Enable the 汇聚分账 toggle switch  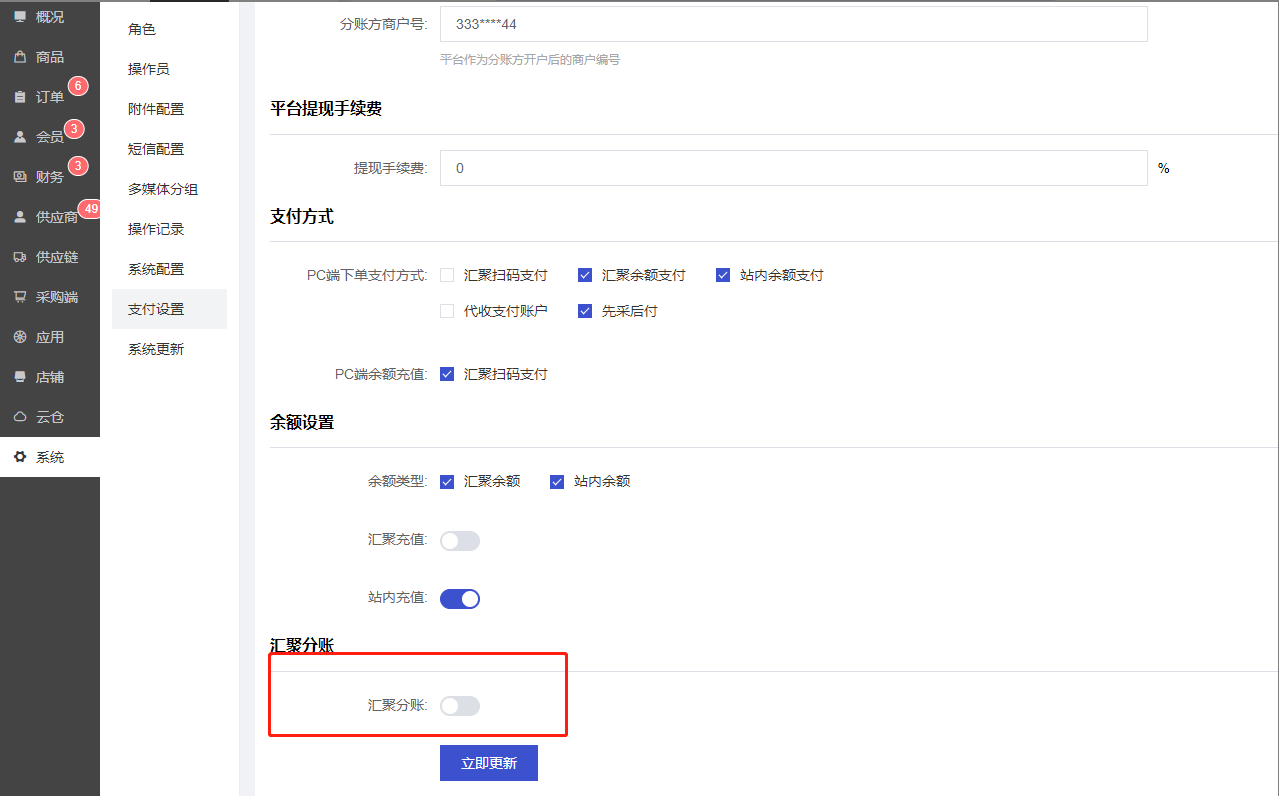[460, 706]
